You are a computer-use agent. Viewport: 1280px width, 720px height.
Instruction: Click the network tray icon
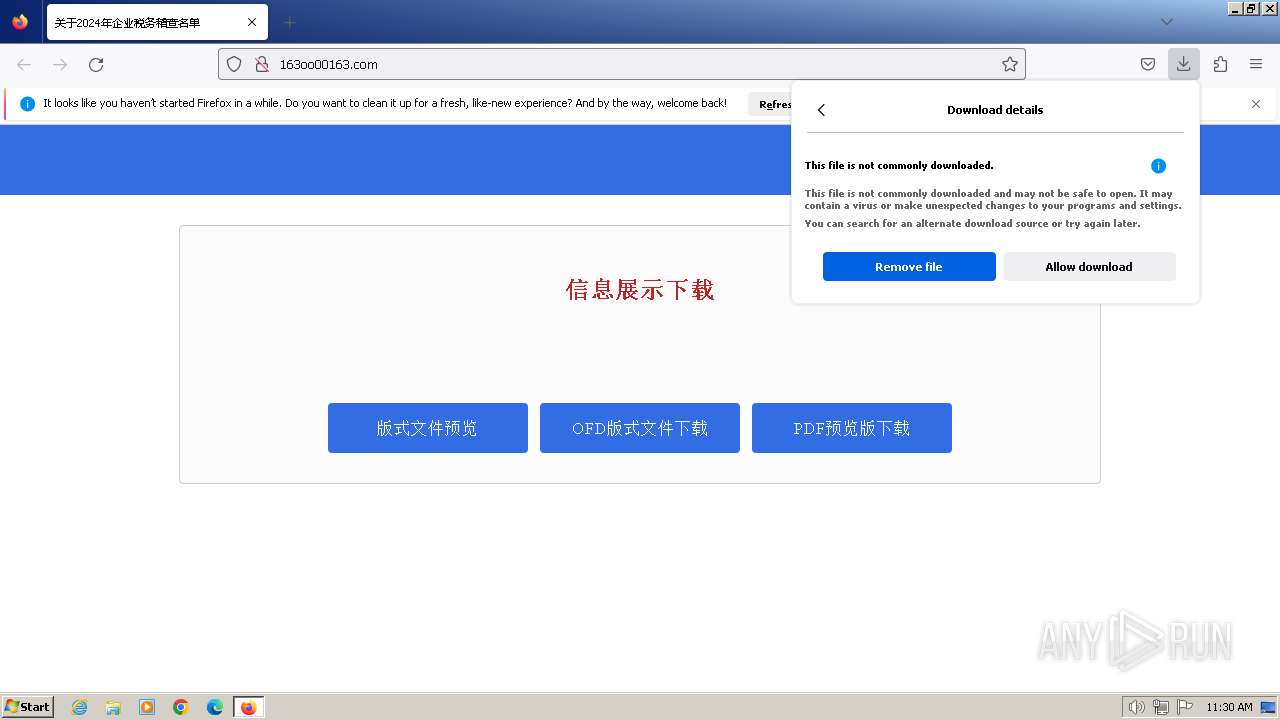tap(1161, 707)
